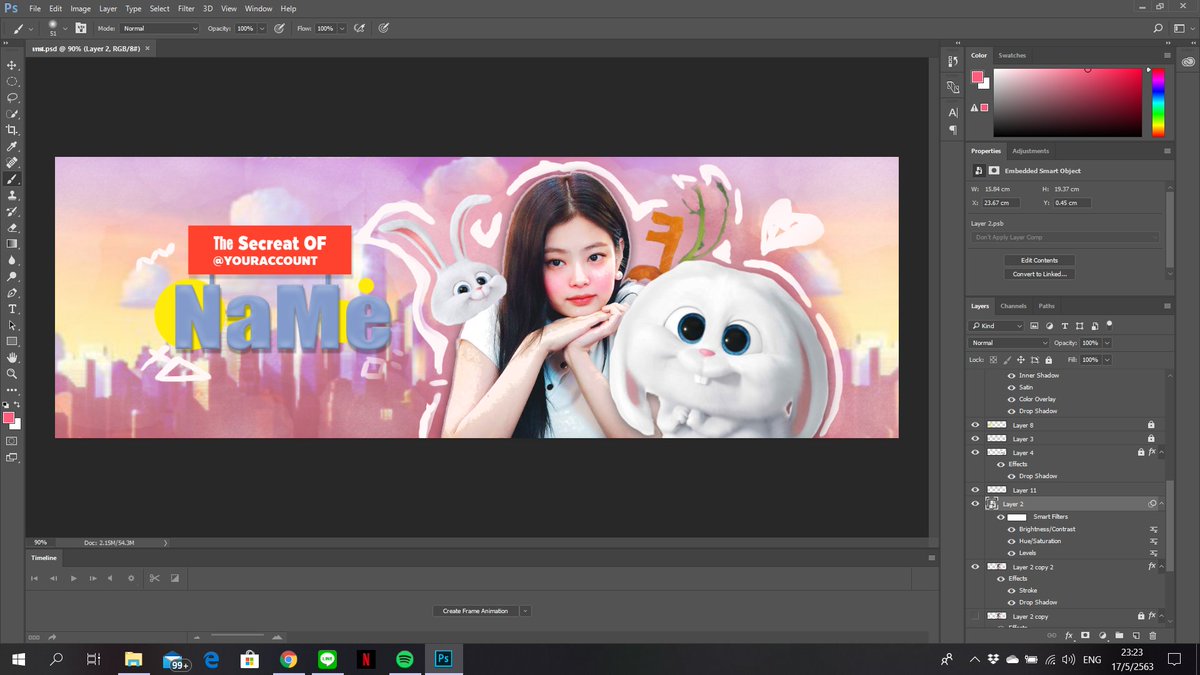Go to the timeline first frame

[x=35, y=578]
